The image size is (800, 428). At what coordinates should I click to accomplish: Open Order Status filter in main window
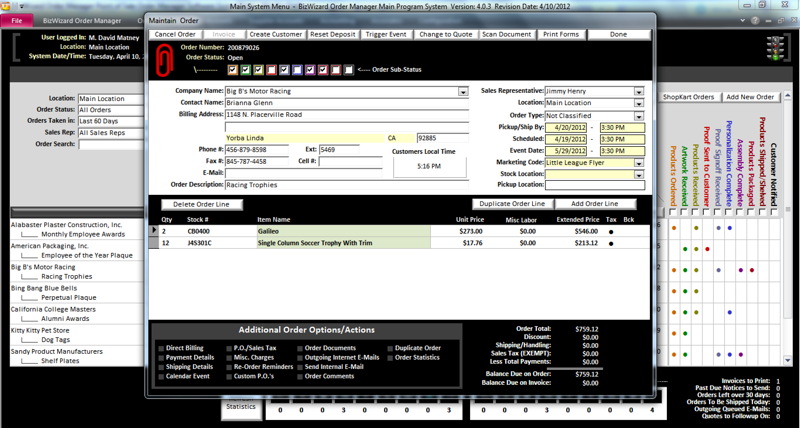pyautogui.click(x=111, y=110)
